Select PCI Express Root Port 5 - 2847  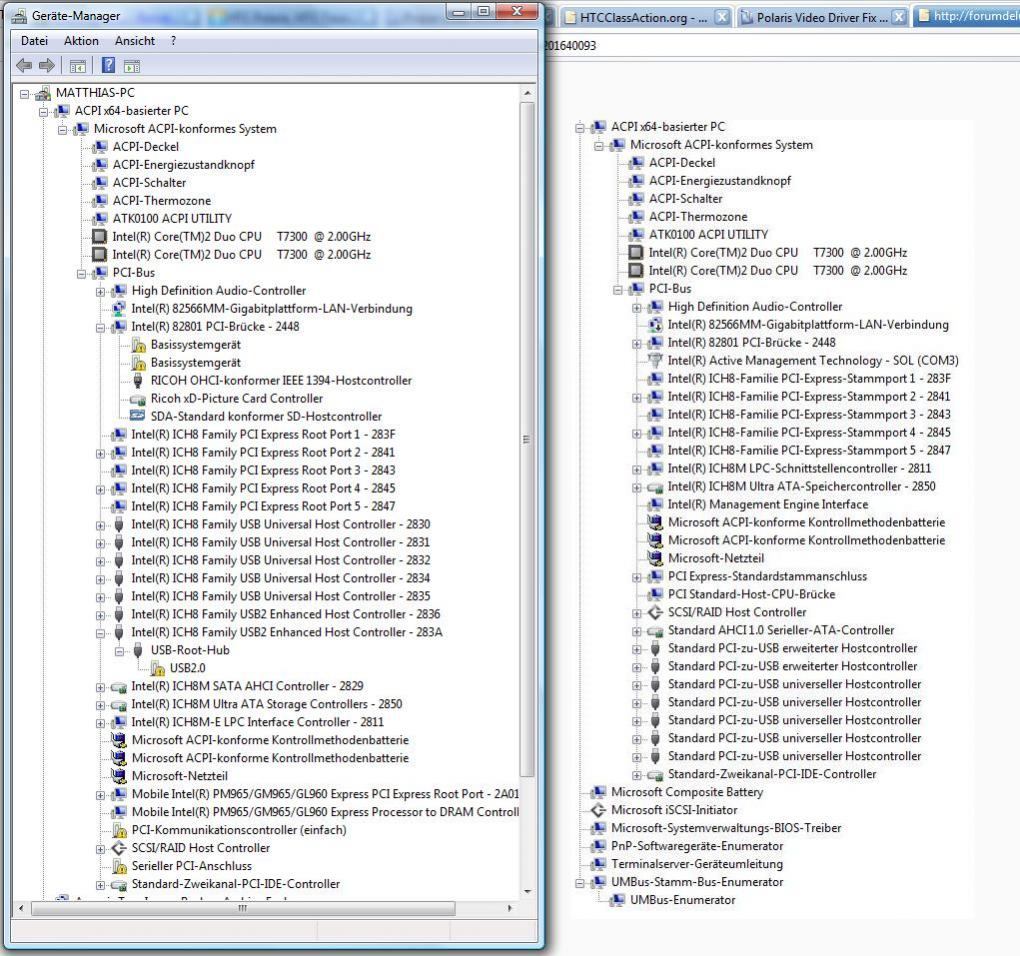(263, 506)
